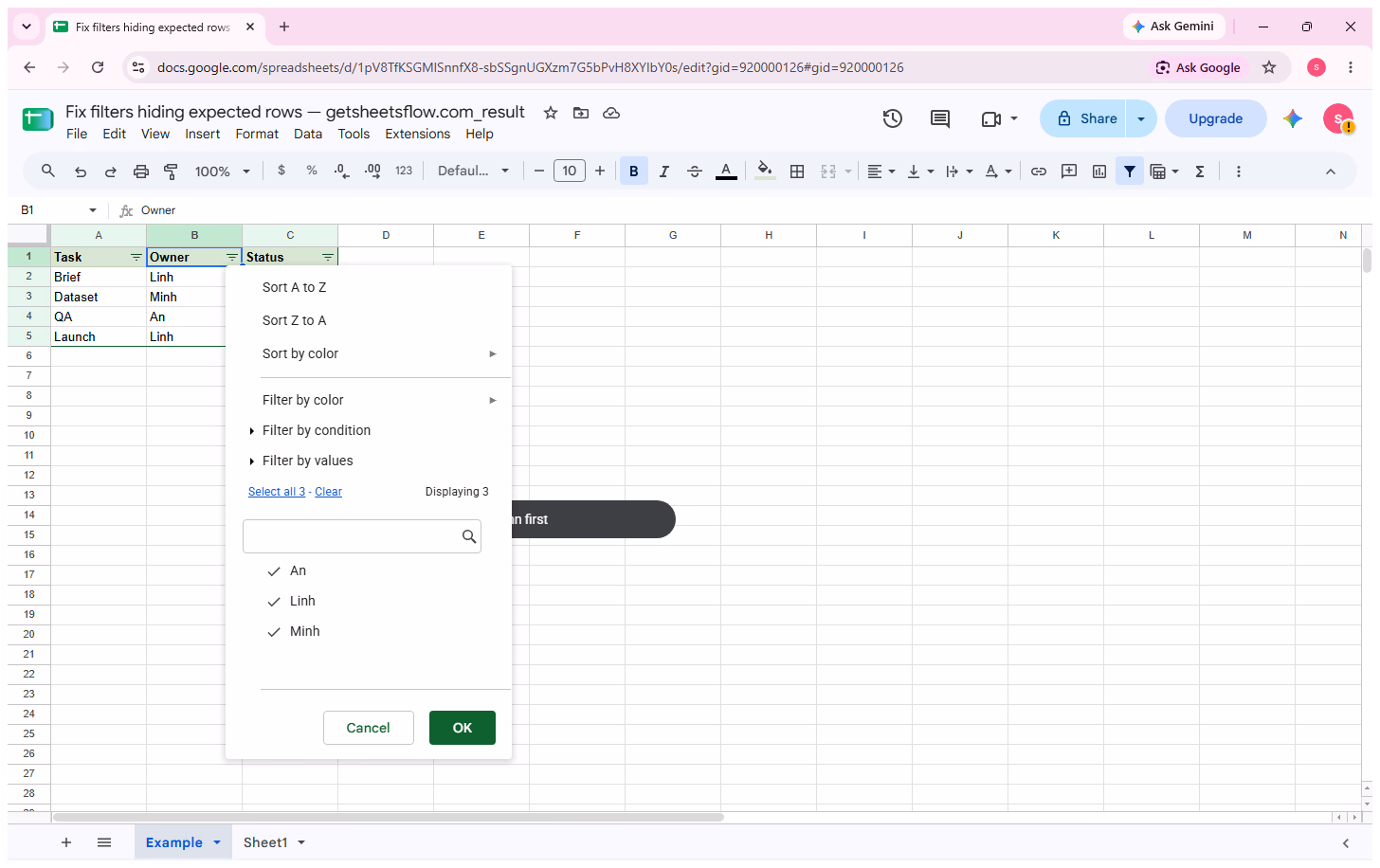The image size is (1380, 868).
Task: Open the Data menu
Action: tap(308, 134)
